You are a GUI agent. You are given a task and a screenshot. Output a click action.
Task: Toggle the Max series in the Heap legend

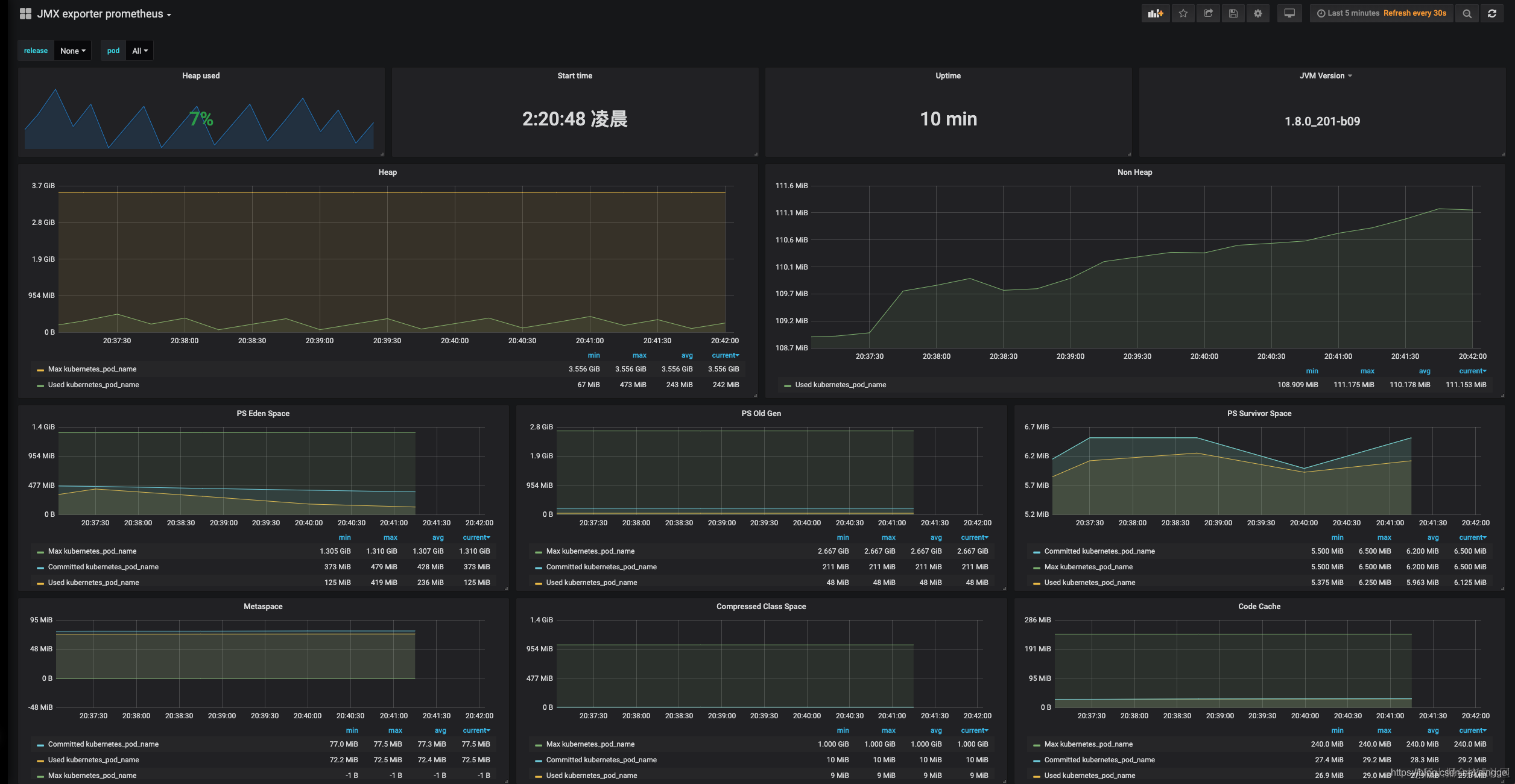point(92,369)
